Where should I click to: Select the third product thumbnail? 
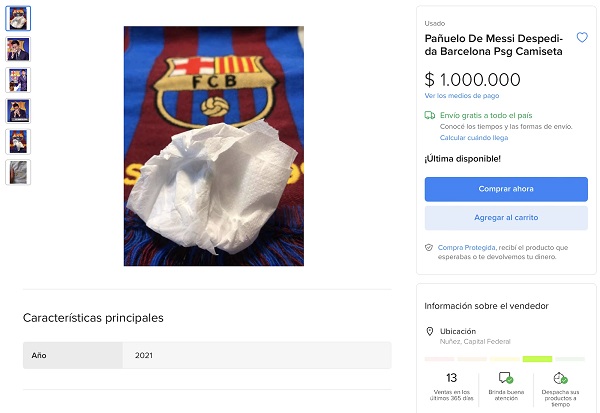point(18,80)
